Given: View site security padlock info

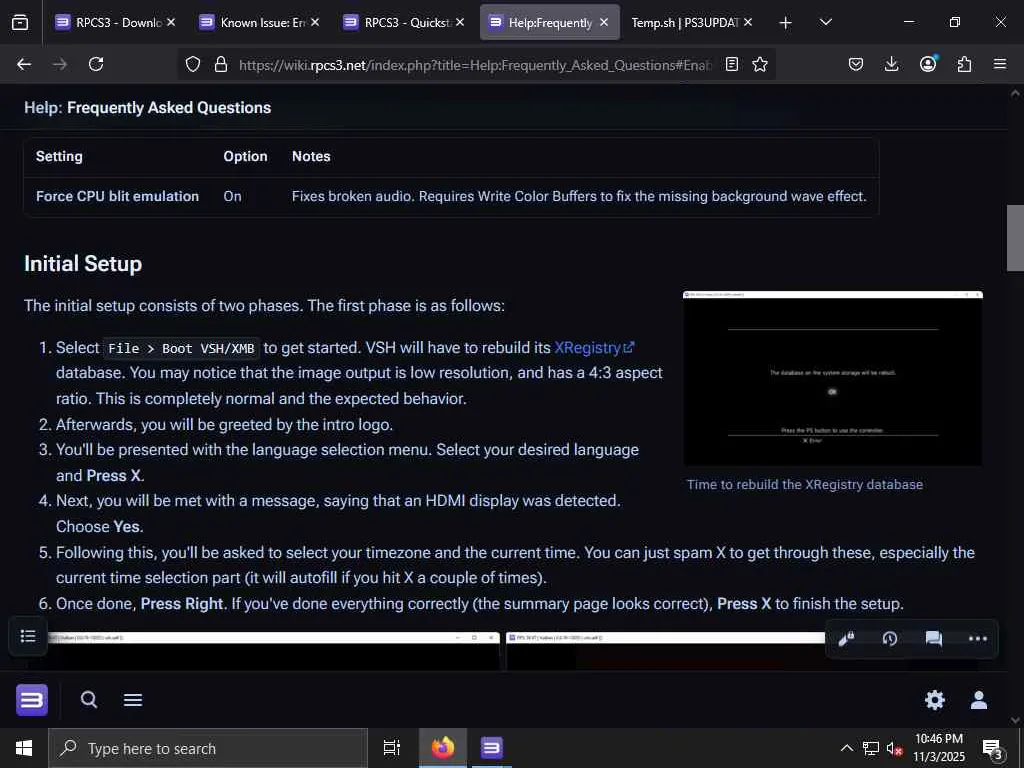Looking at the screenshot, I should point(221,65).
